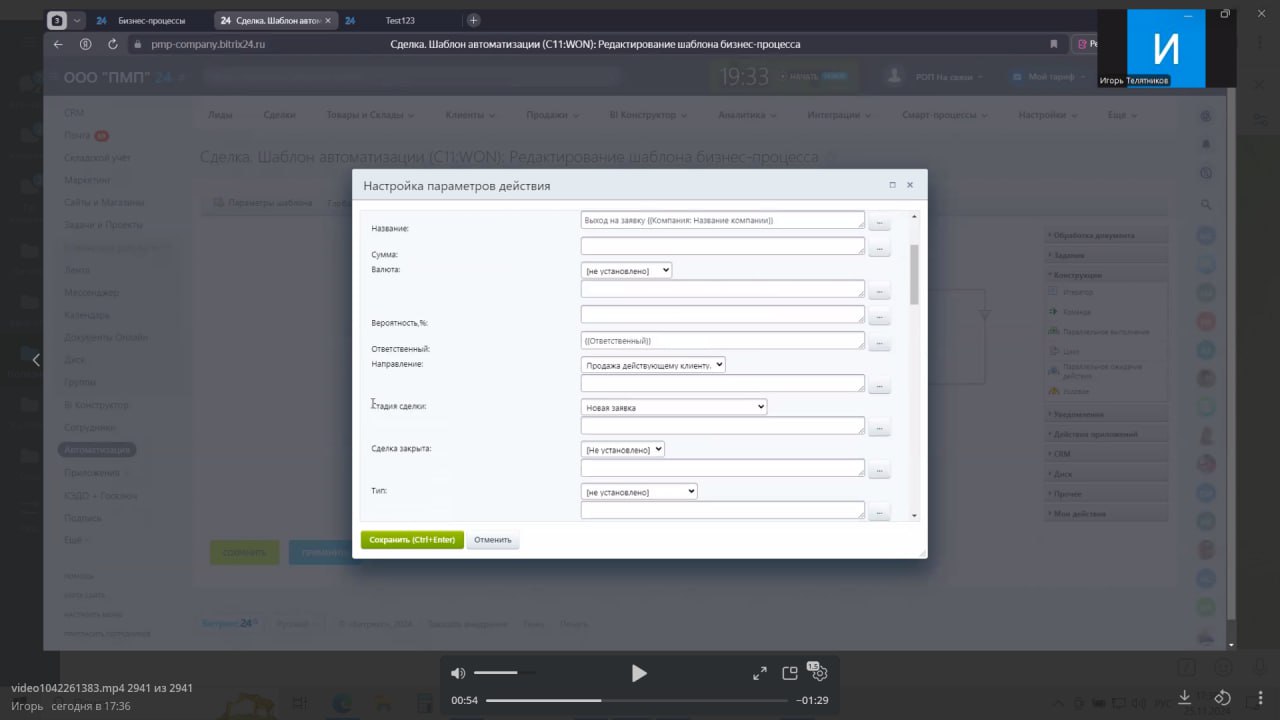Open the Клиенты dropdown menu
1280x720 pixels.
(x=471, y=115)
